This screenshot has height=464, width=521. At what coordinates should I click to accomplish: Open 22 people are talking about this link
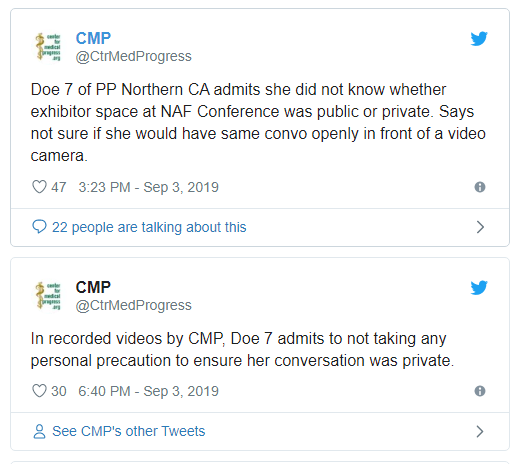click(149, 227)
